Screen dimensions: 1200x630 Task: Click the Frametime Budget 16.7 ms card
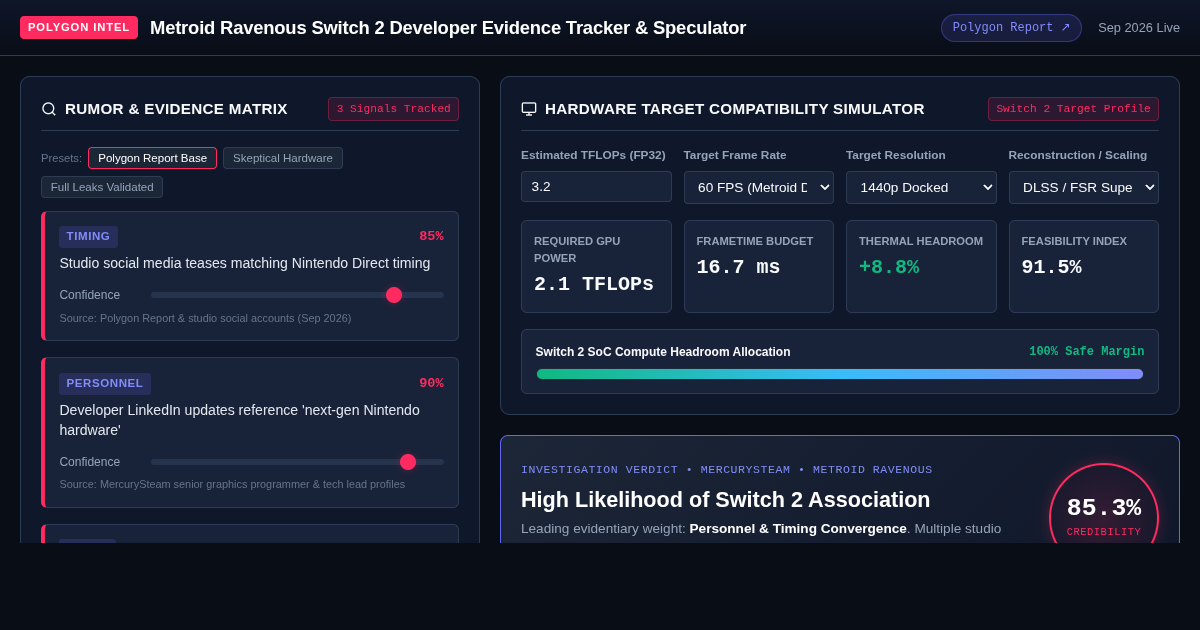(759, 266)
